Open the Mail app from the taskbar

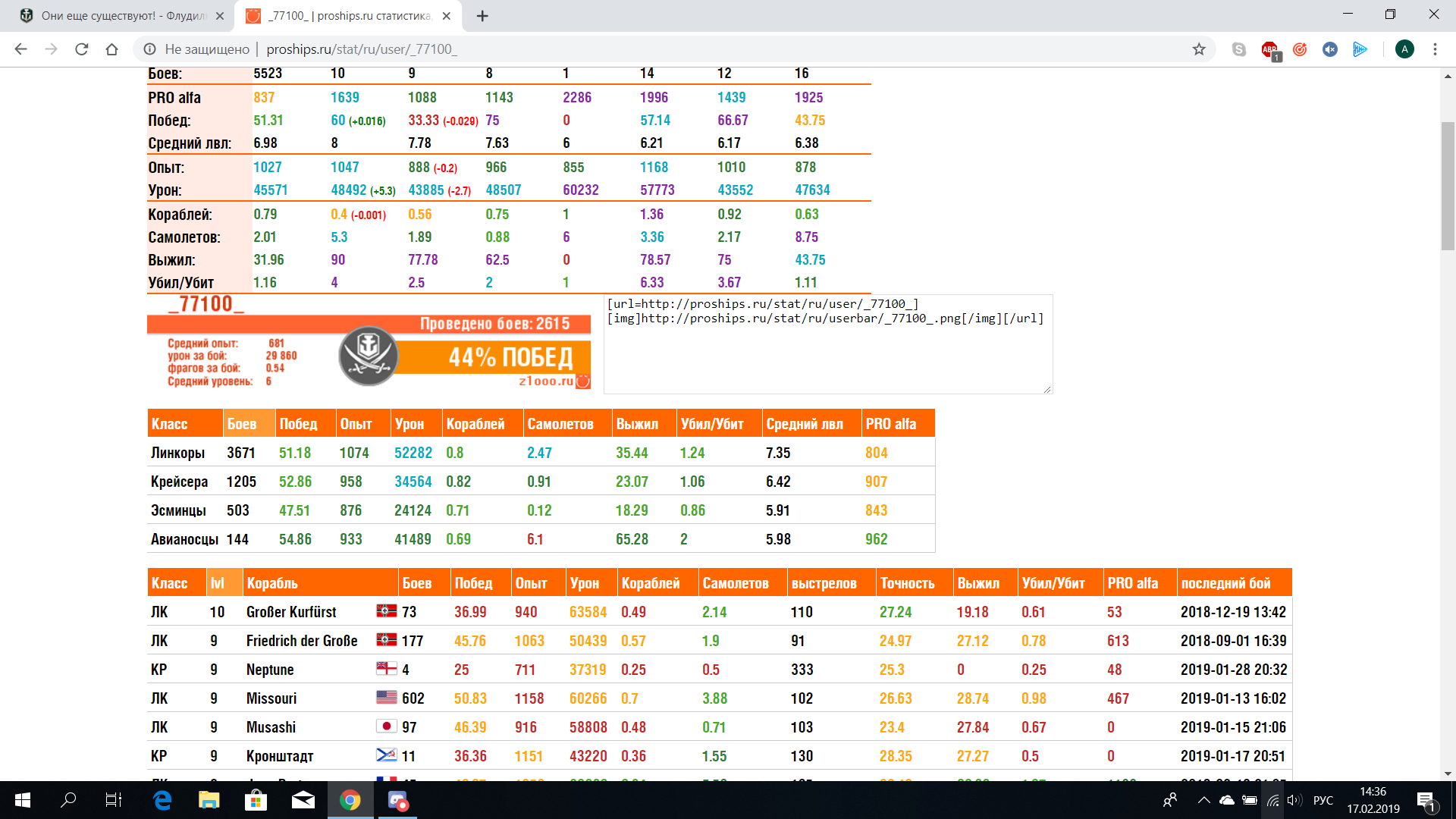pos(303,800)
